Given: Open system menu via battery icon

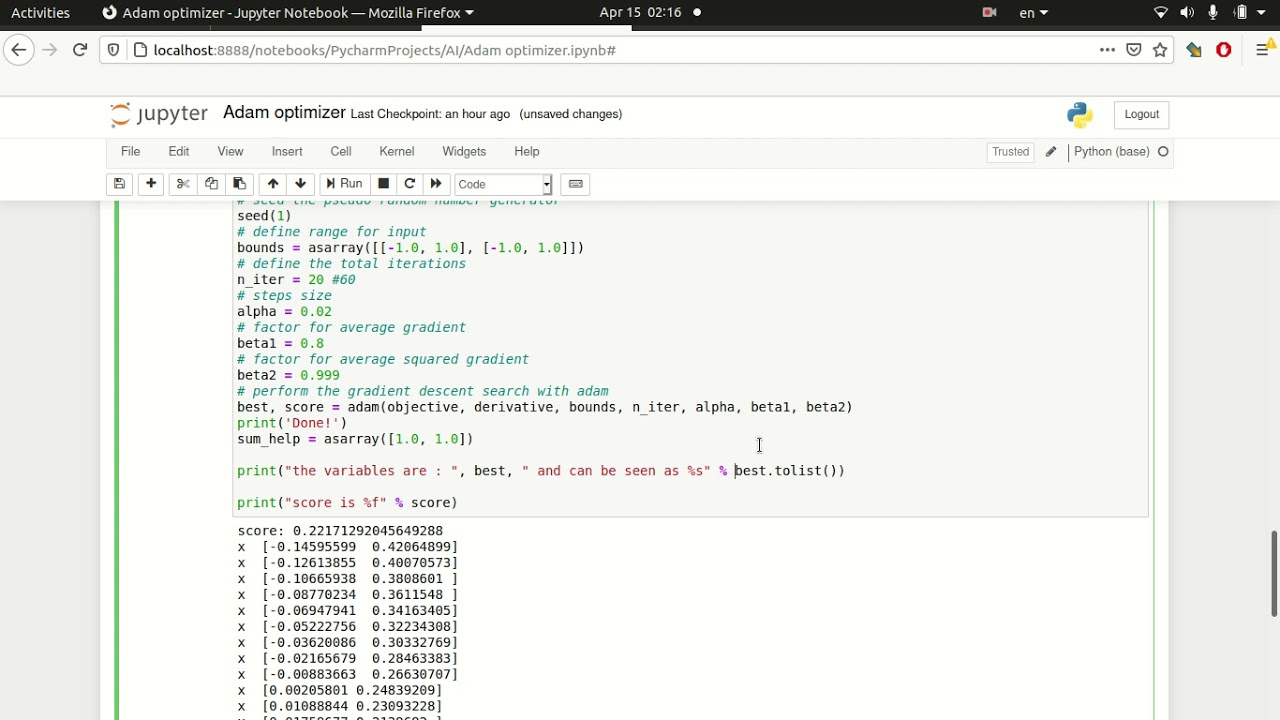Looking at the screenshot, I should point(1242,13).
